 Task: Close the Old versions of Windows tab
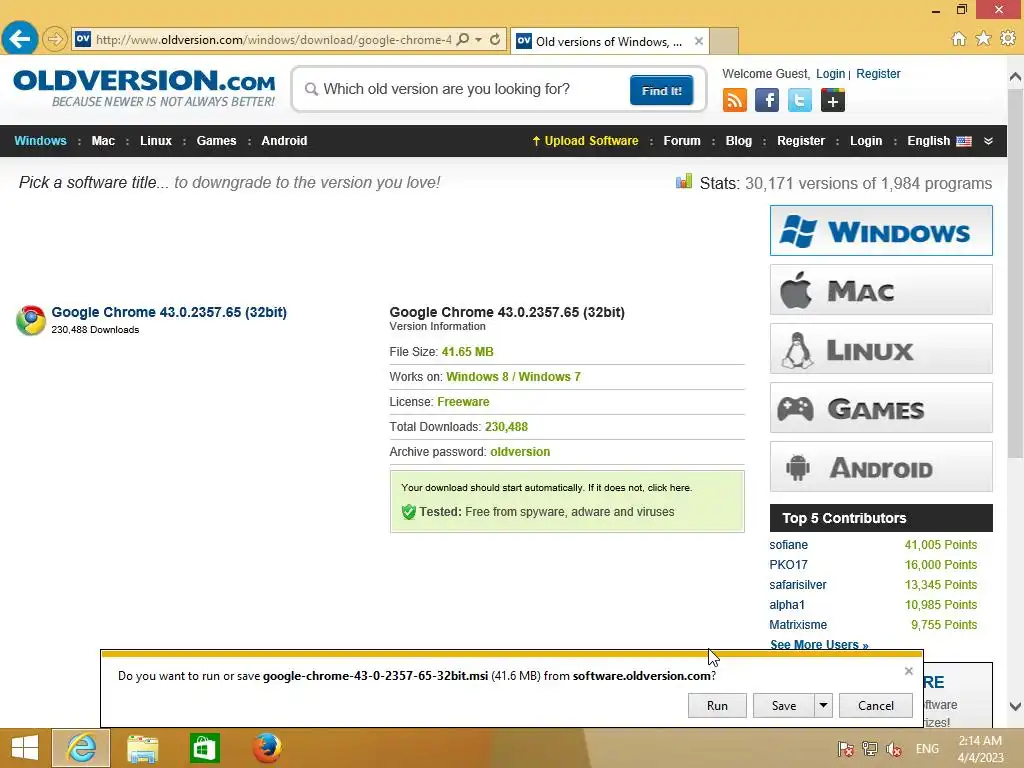699,41
